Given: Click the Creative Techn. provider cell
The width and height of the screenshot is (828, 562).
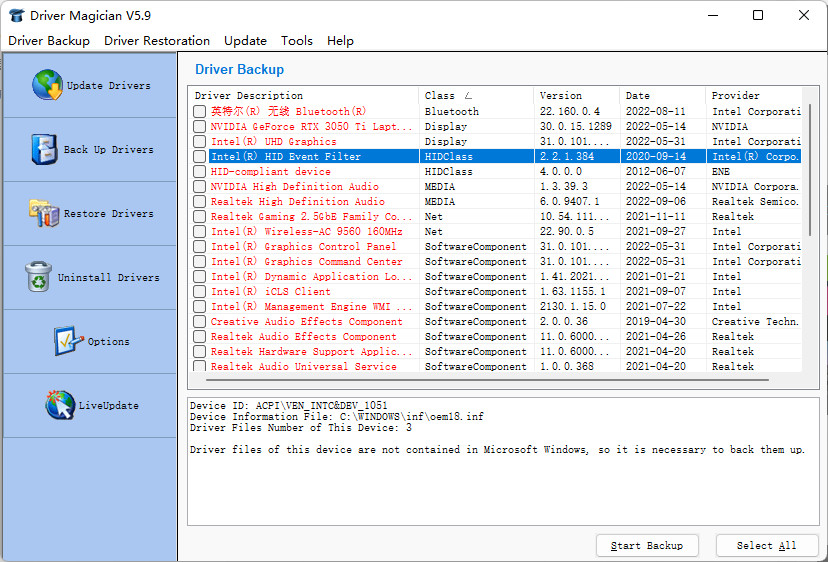Looking at the screenshot, I should click(755, 322).
